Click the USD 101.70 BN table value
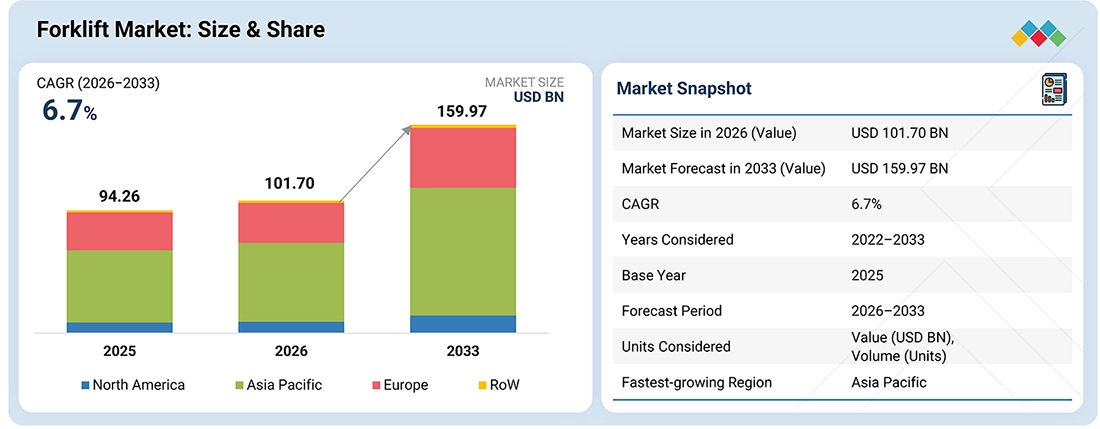1100x429 pixels. [900, 132]
